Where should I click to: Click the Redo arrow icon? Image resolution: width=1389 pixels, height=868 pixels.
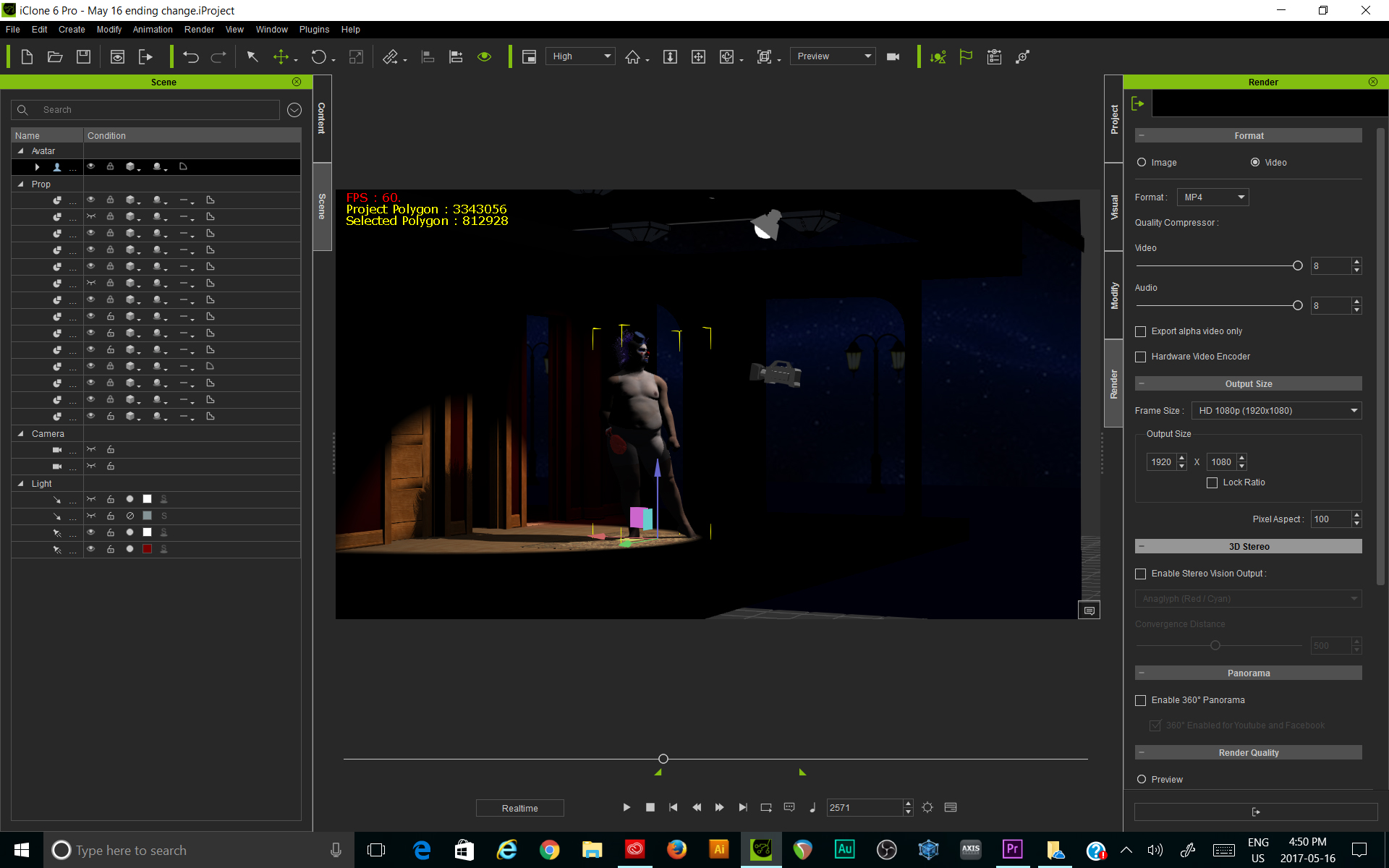218,56
